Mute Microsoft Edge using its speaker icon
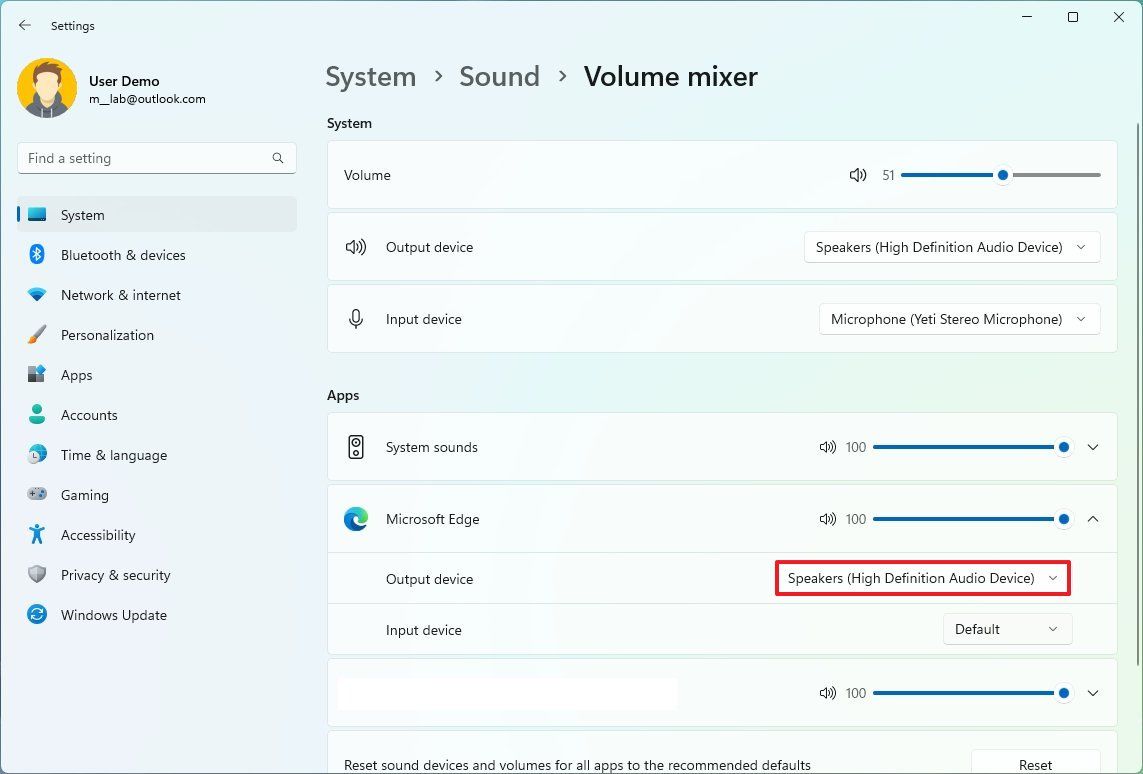This screenshot has width=1143, height=774. coord(827,519)
